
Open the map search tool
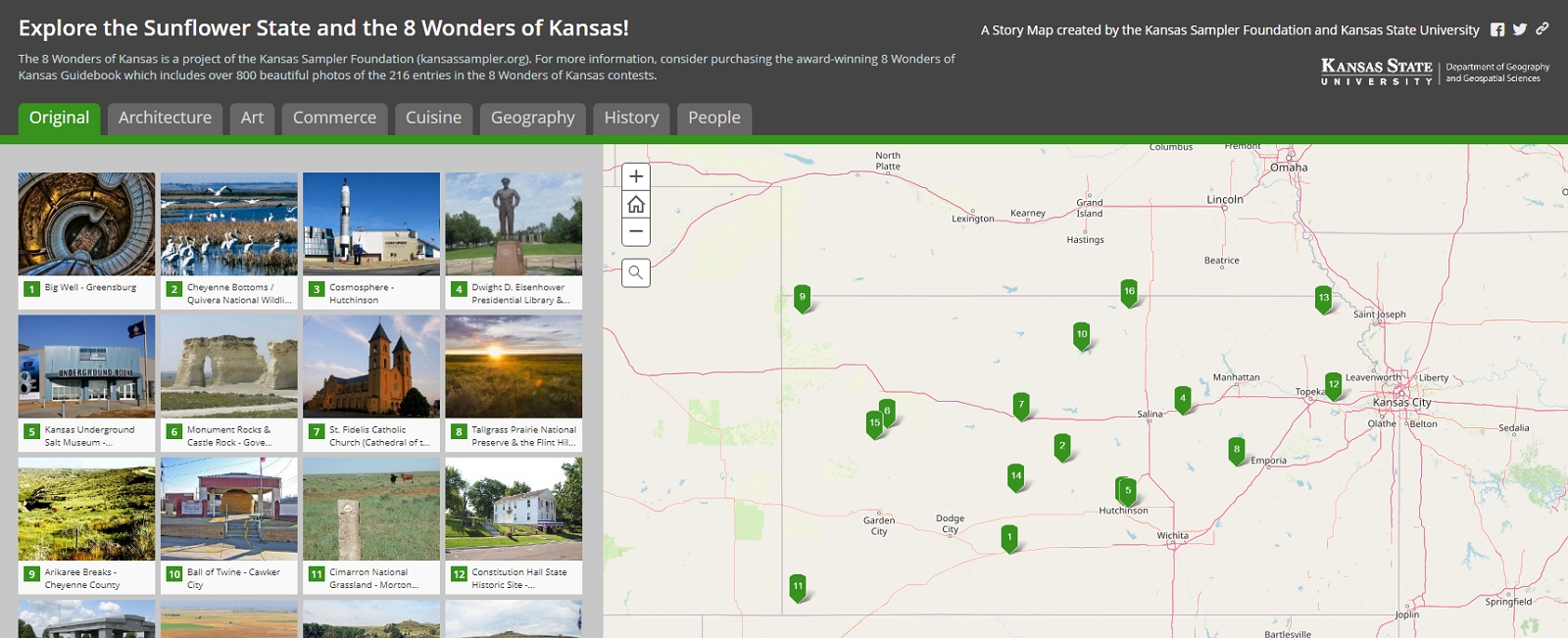636,272
